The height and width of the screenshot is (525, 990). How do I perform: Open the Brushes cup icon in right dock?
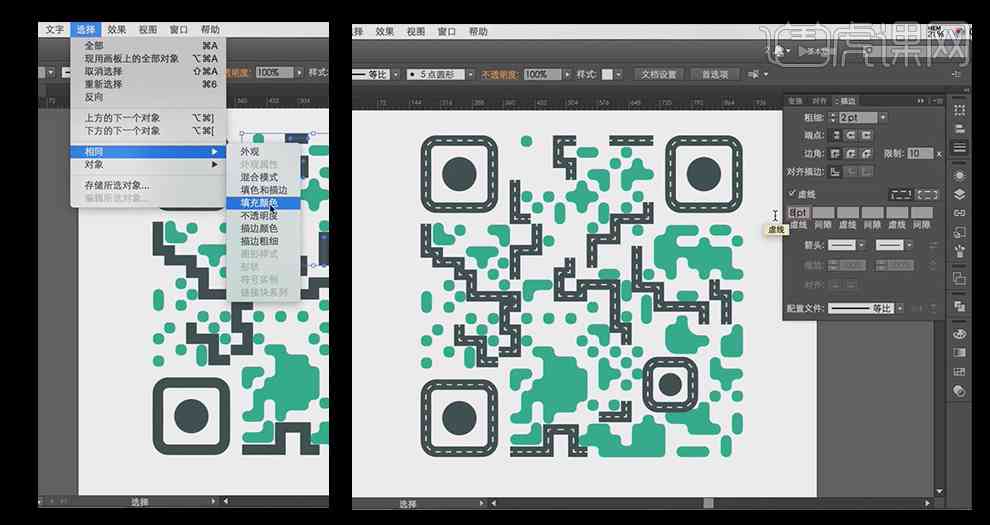pos(960,251)
